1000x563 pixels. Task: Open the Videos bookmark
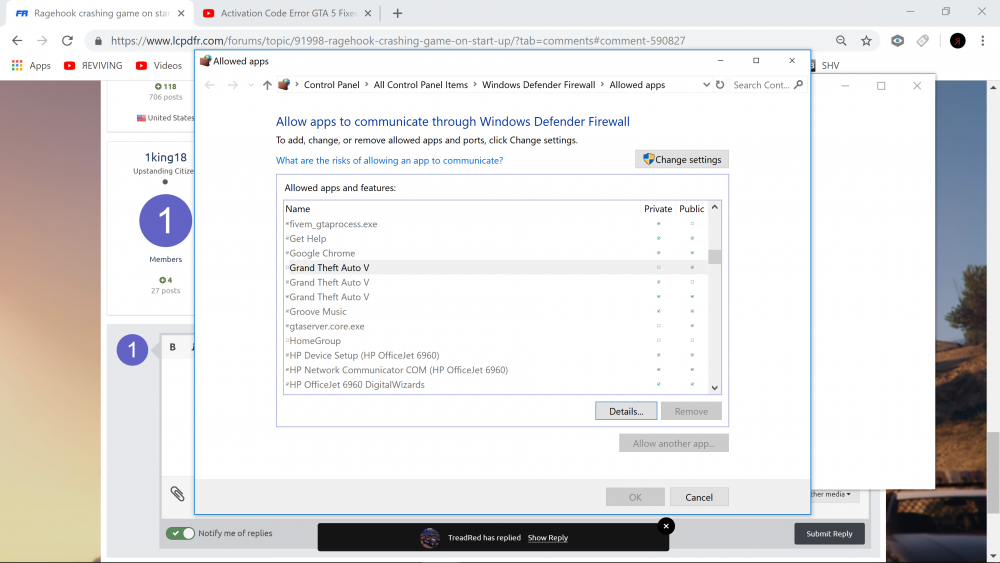159,65
